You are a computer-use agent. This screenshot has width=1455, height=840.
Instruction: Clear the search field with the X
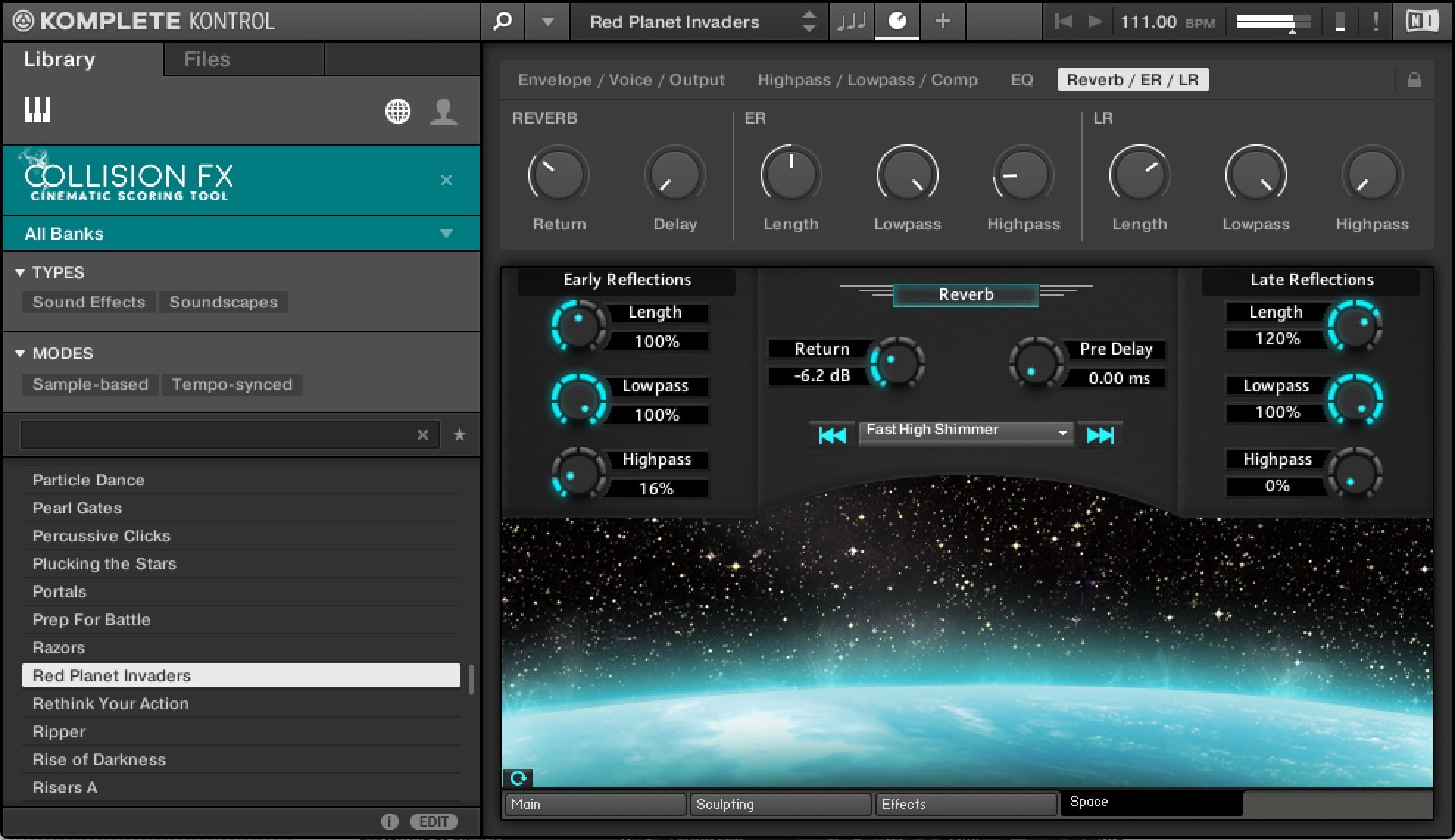[423, 435]
